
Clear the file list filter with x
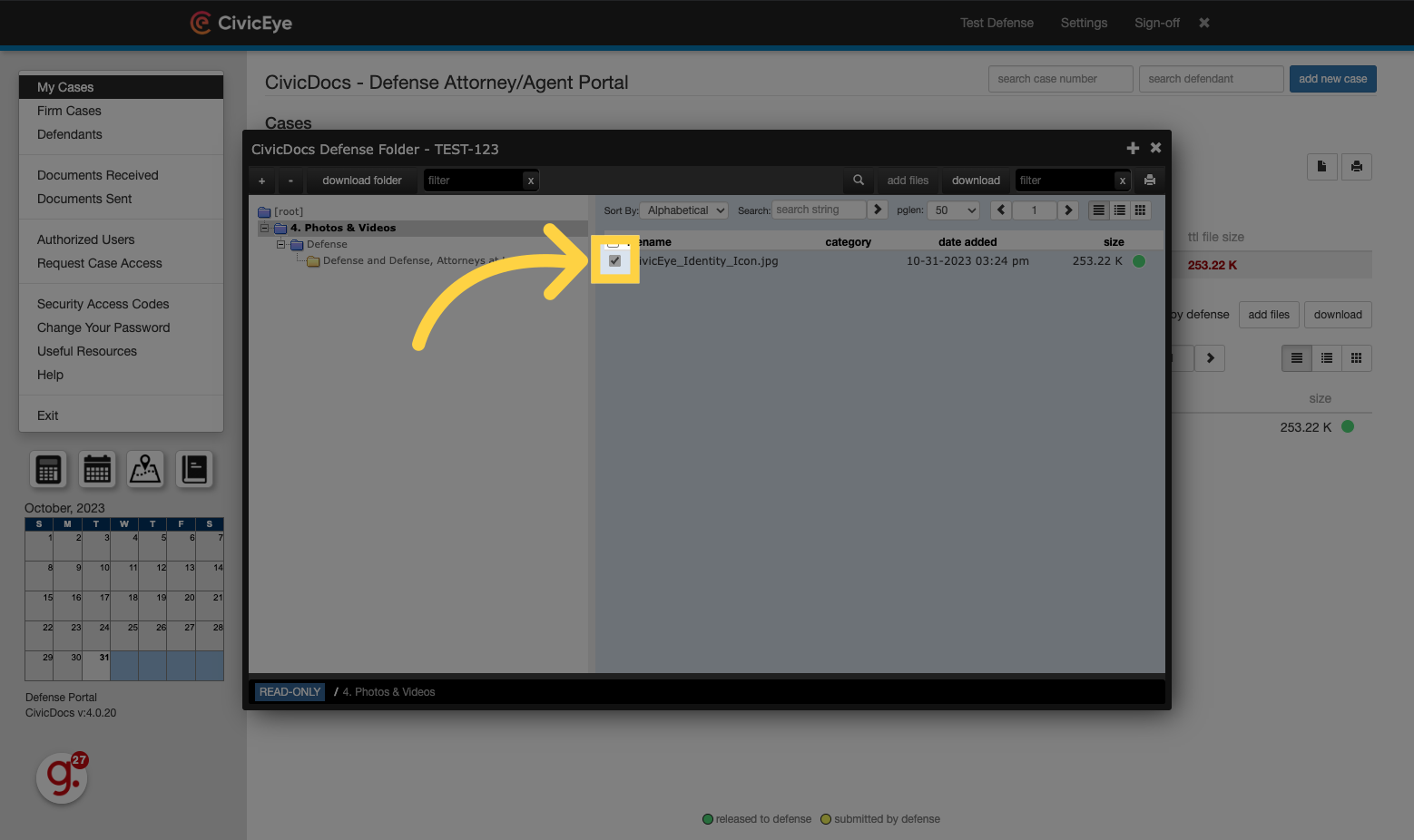[1123, 181]
